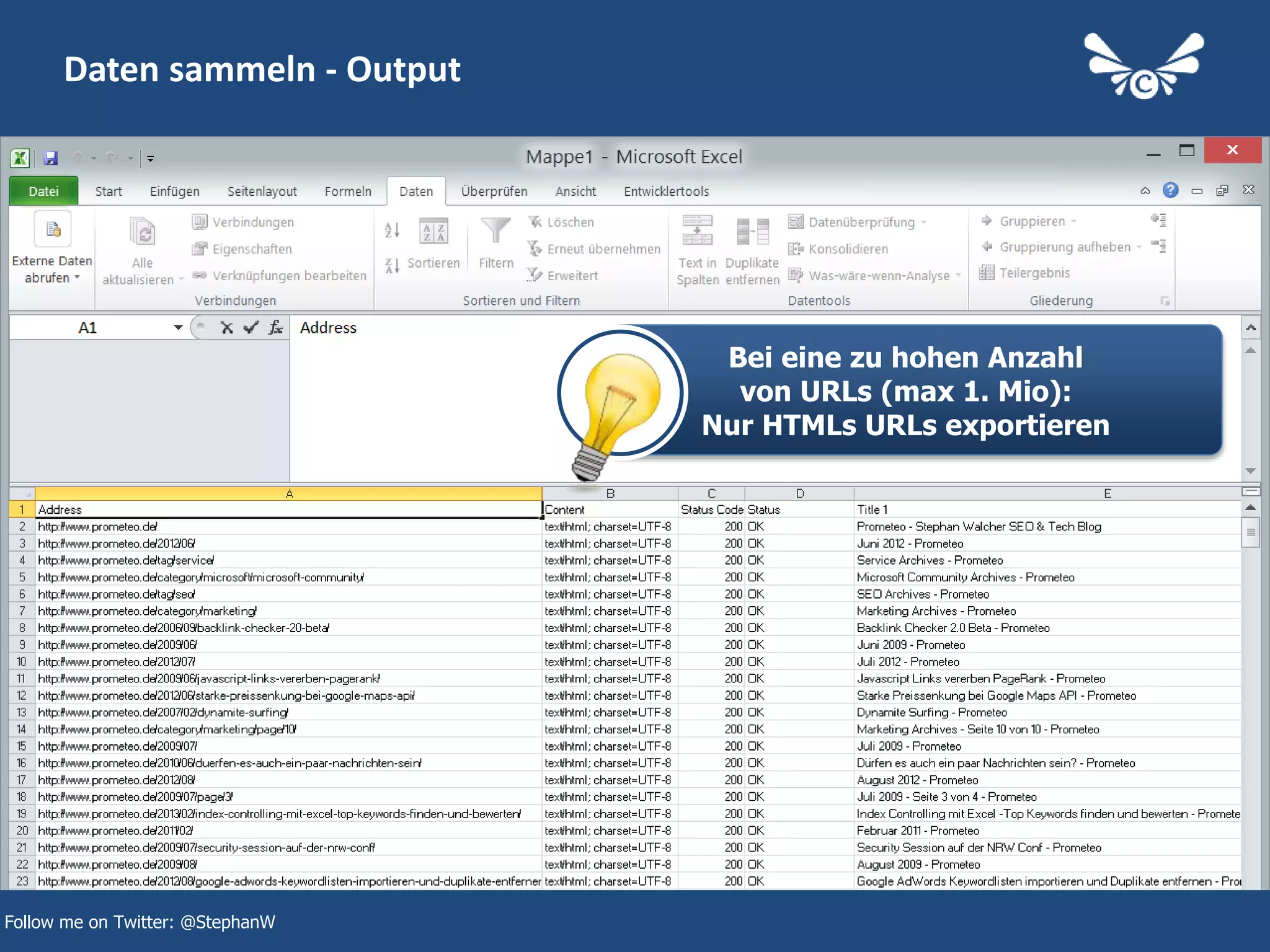Image resolution: width=1270 pixels, height=952 pixels.
Task: Cancel the entry with the X icon in formula bar
Action: click(227, 328)
